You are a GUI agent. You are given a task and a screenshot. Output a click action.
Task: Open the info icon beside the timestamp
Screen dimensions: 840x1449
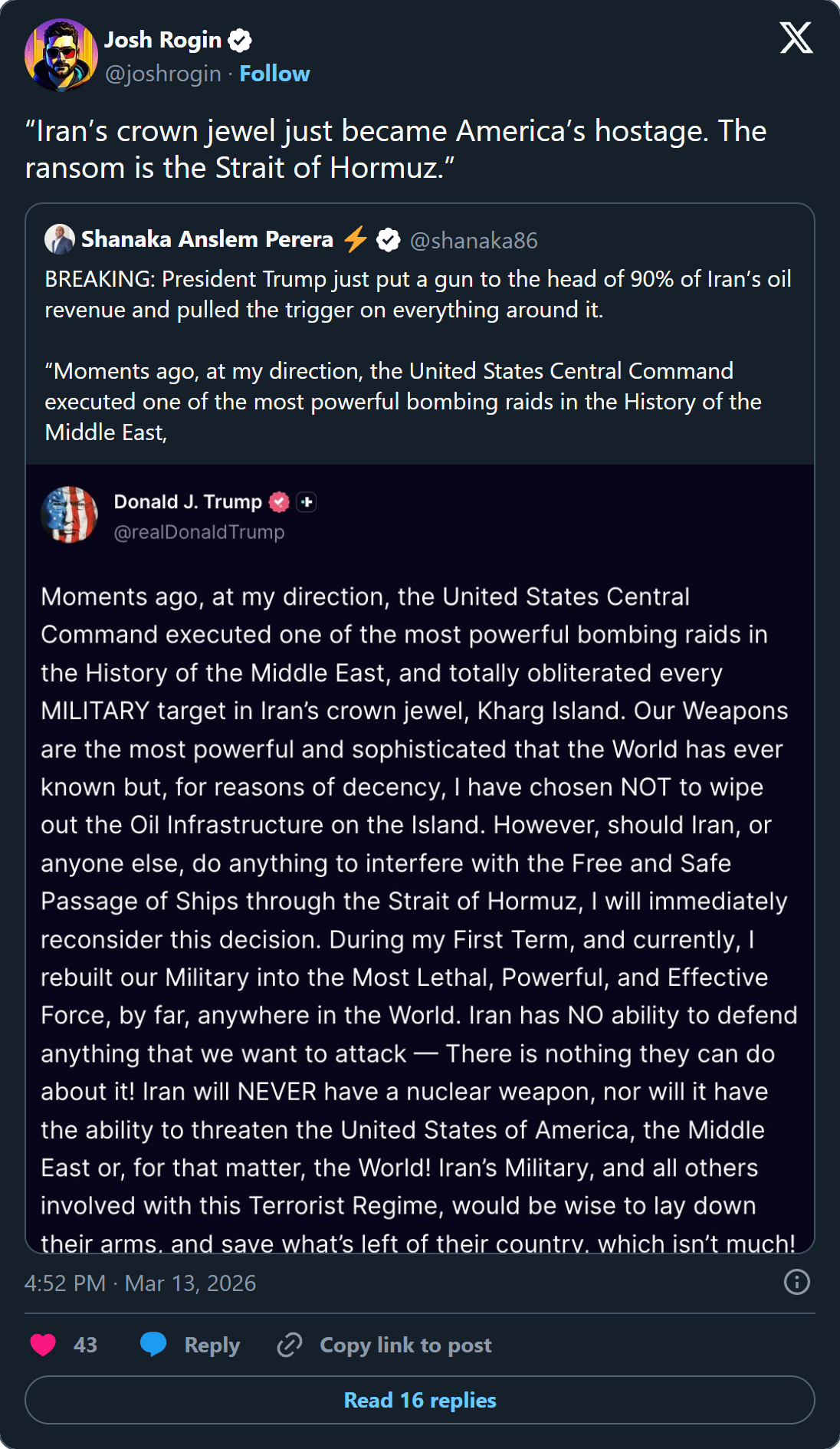point(796,1283)
